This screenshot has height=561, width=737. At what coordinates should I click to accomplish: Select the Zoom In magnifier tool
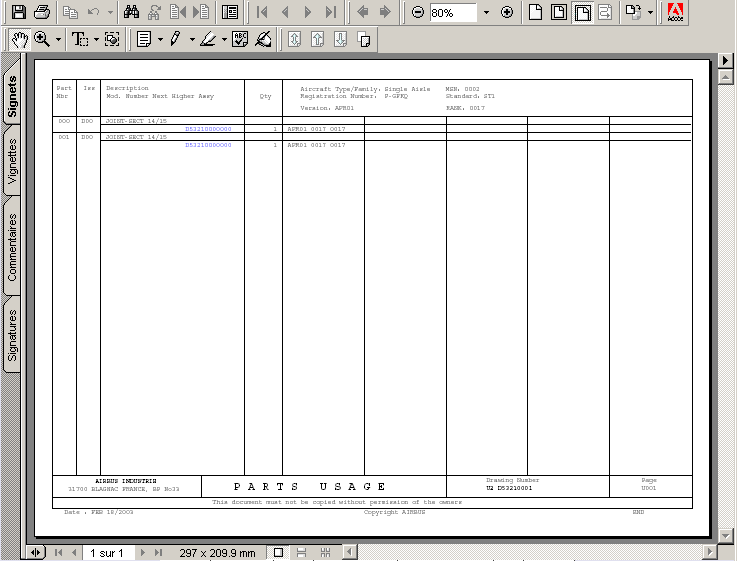[42, 39]
